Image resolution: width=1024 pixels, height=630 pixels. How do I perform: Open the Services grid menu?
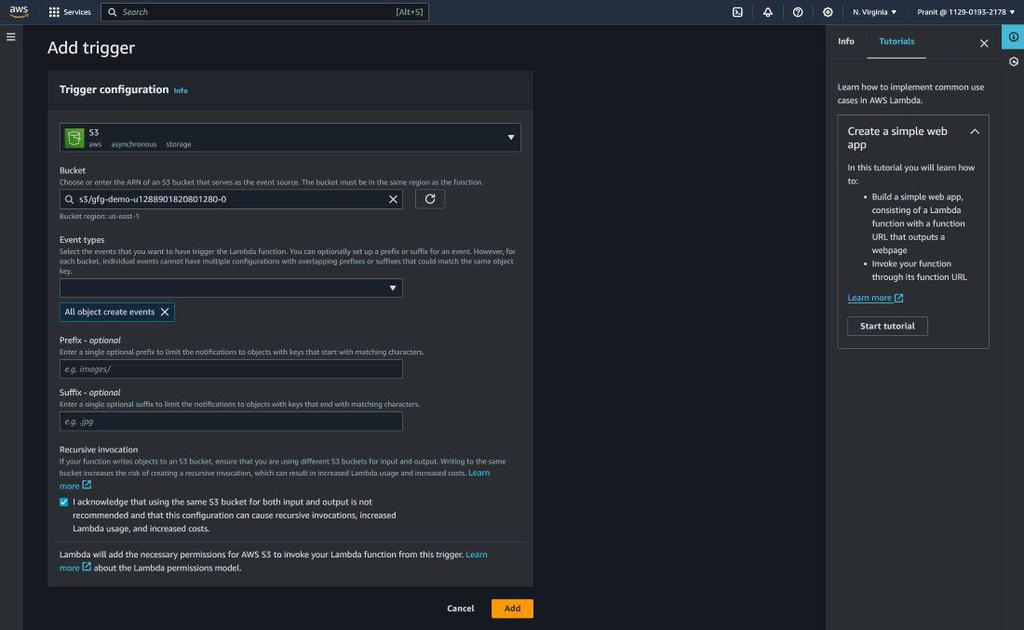[70, 12]
